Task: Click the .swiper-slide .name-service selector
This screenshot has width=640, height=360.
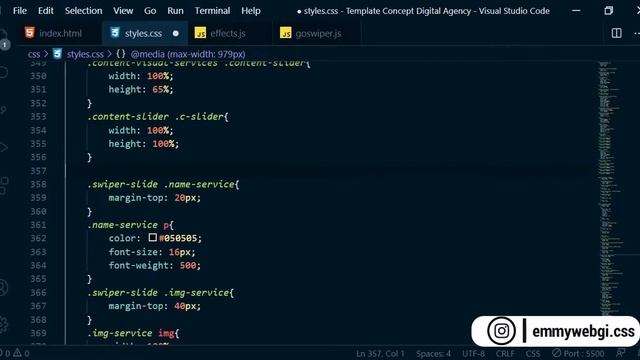Action: click(161, 184)
